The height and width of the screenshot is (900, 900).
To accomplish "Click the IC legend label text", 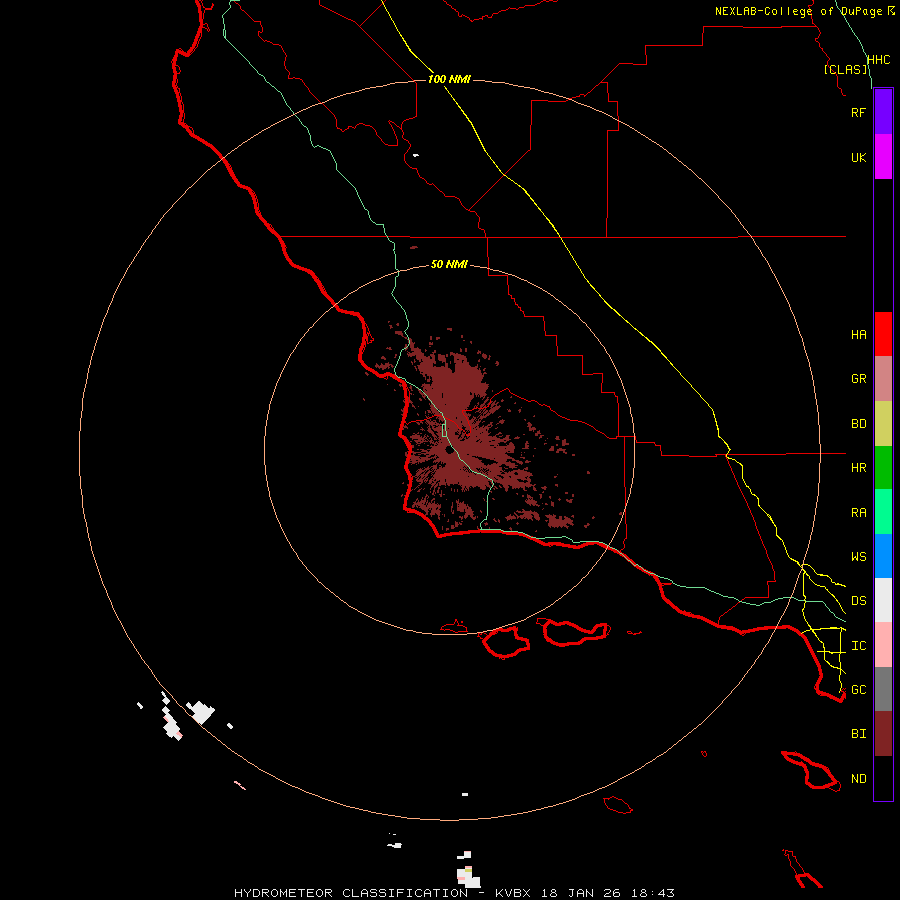I will tap(859, 646).
